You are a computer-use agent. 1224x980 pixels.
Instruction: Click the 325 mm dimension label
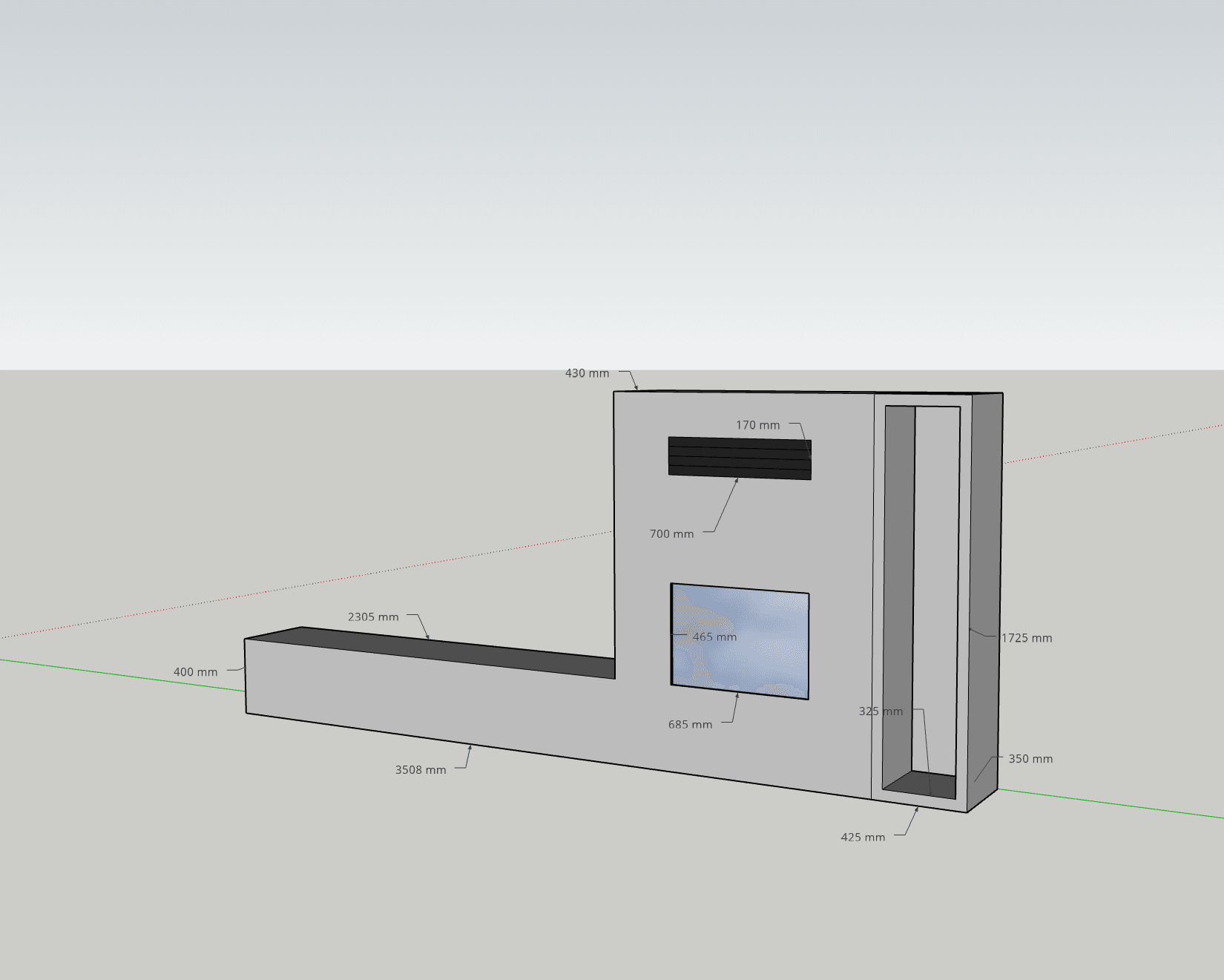(x=881, y=711)
